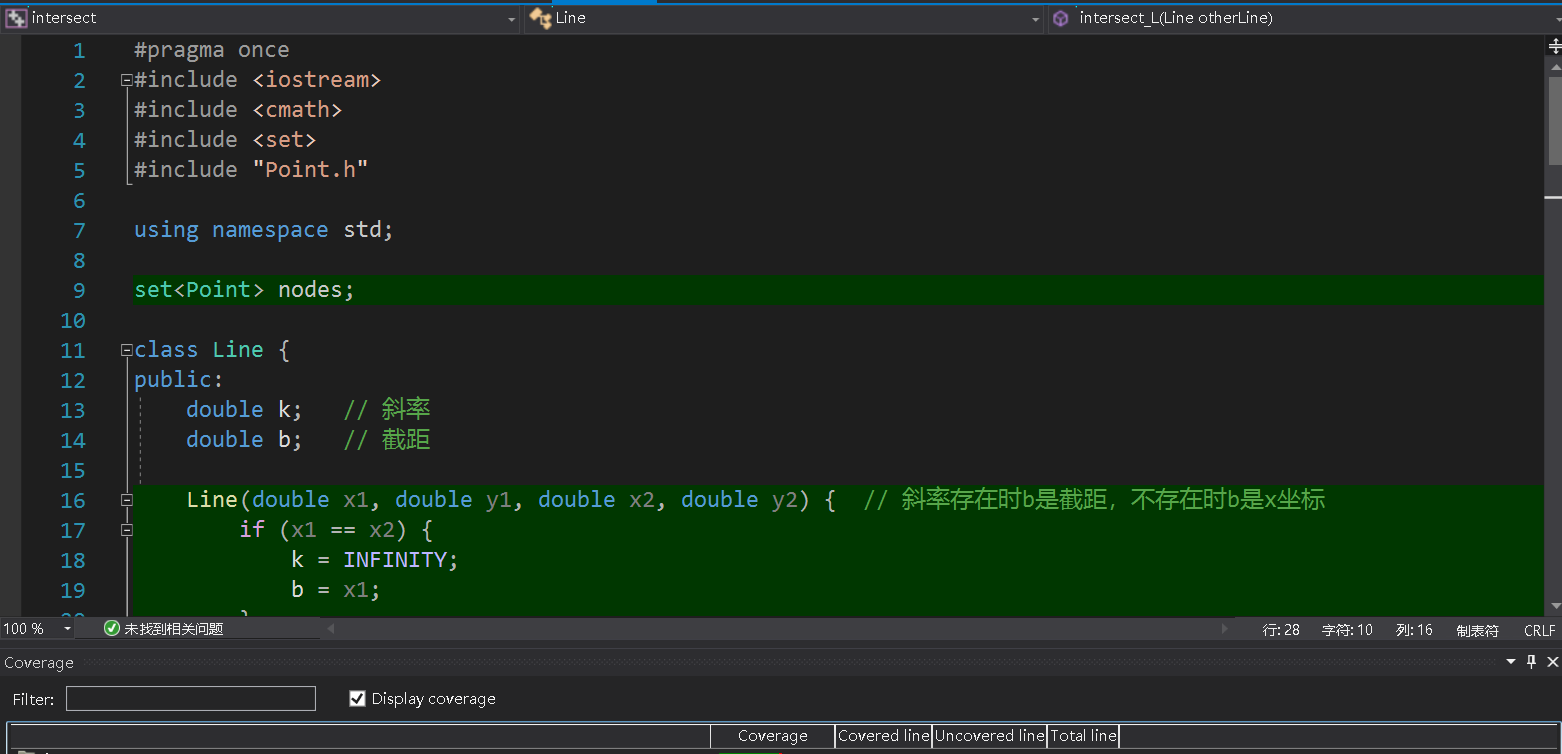The width and height of the screenshot is (1562, 754).
Task: Open the 100 % zoom level dropdown
Action: tap(68, 629)
